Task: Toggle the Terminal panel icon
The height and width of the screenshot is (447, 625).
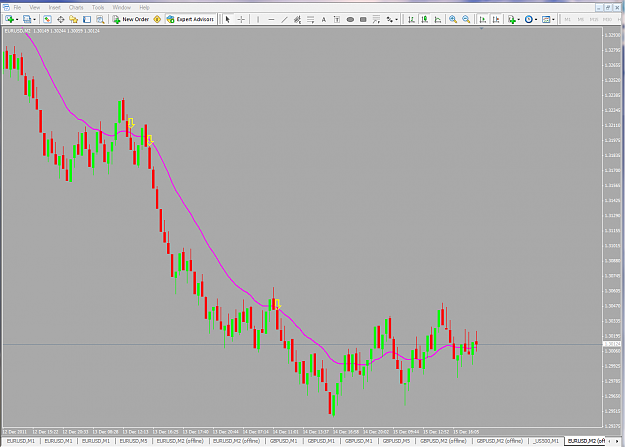Action: click(87, 19)
